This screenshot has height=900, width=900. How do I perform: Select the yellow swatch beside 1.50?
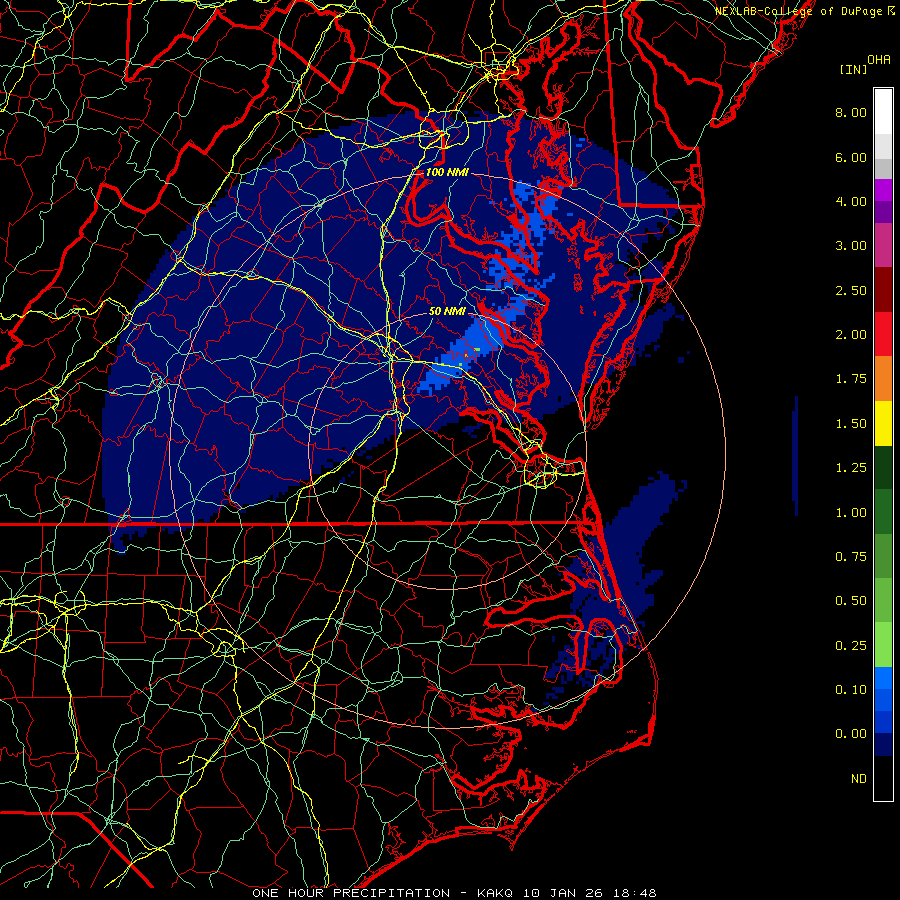coord(883,423)
